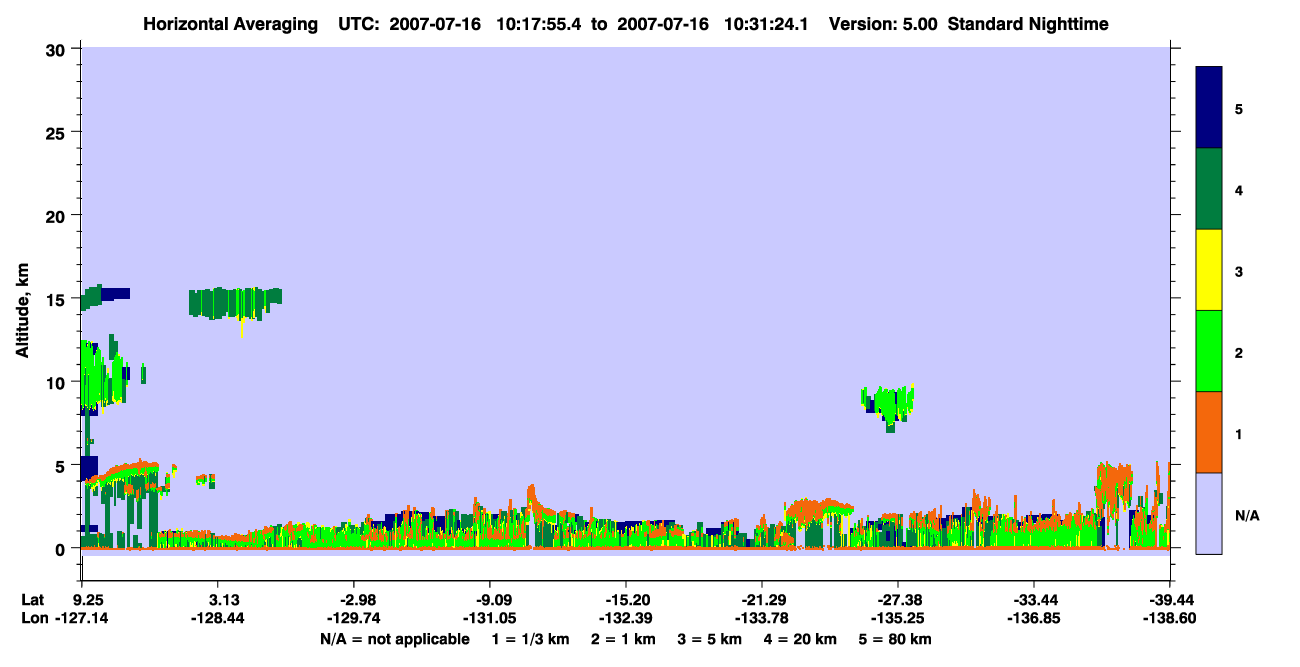Viewport: 1300px width, 667px height.
Task: Click the orange colorbar segment labeled 1
Action: pyautogui.click(x=1209, y=432)
